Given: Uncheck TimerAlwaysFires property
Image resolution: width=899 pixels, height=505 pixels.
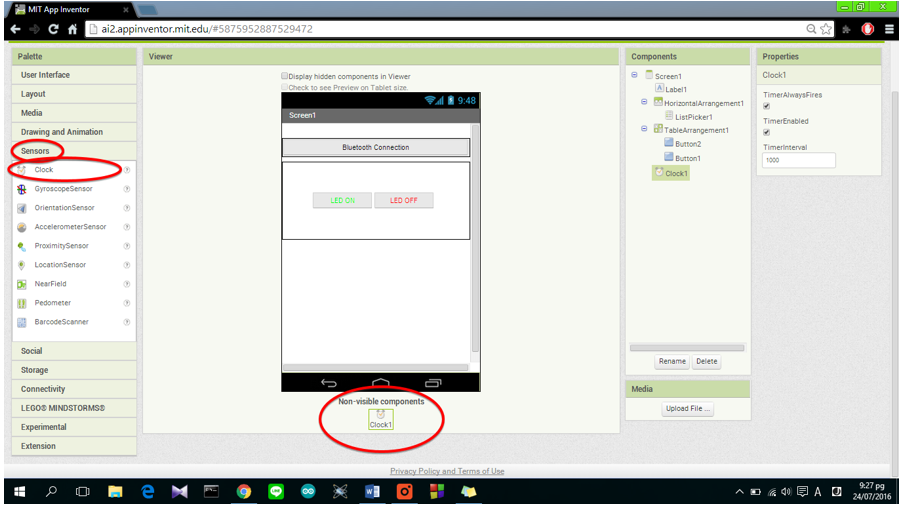Looking at the screenshot, I should point(767,106).
